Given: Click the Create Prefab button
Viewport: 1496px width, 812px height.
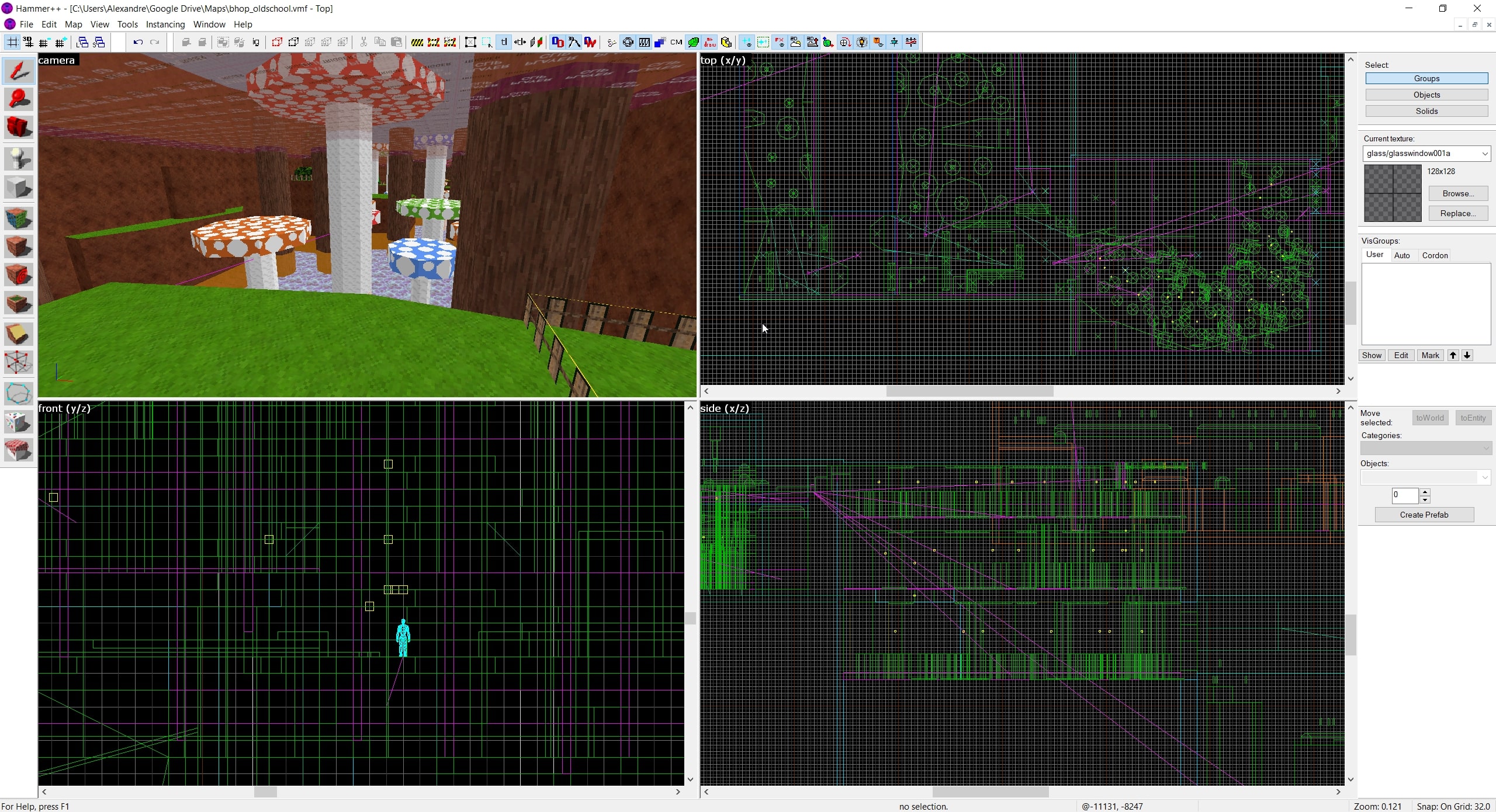Looking at the screenshot, I should coord(1424,515).
